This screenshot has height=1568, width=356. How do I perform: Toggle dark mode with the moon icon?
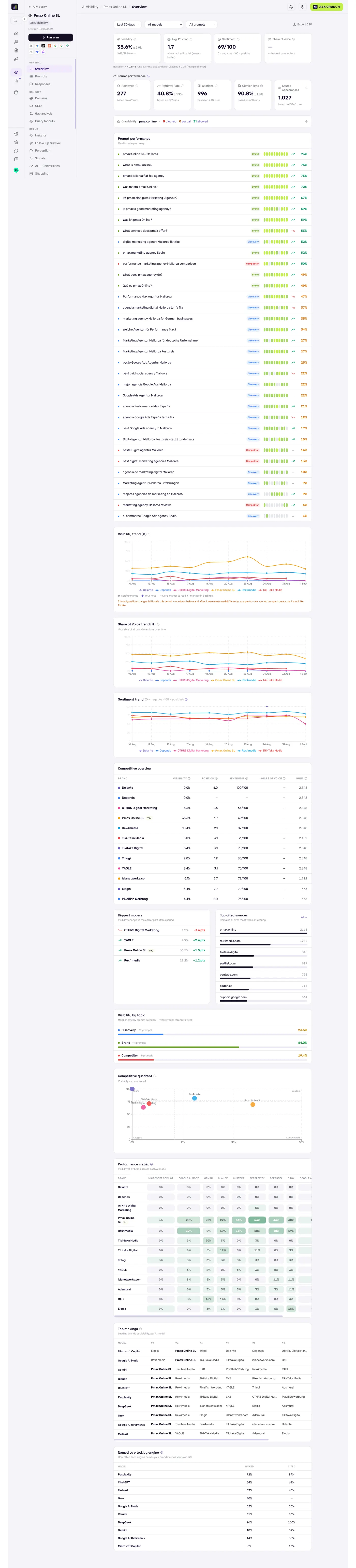coord(303,7)
